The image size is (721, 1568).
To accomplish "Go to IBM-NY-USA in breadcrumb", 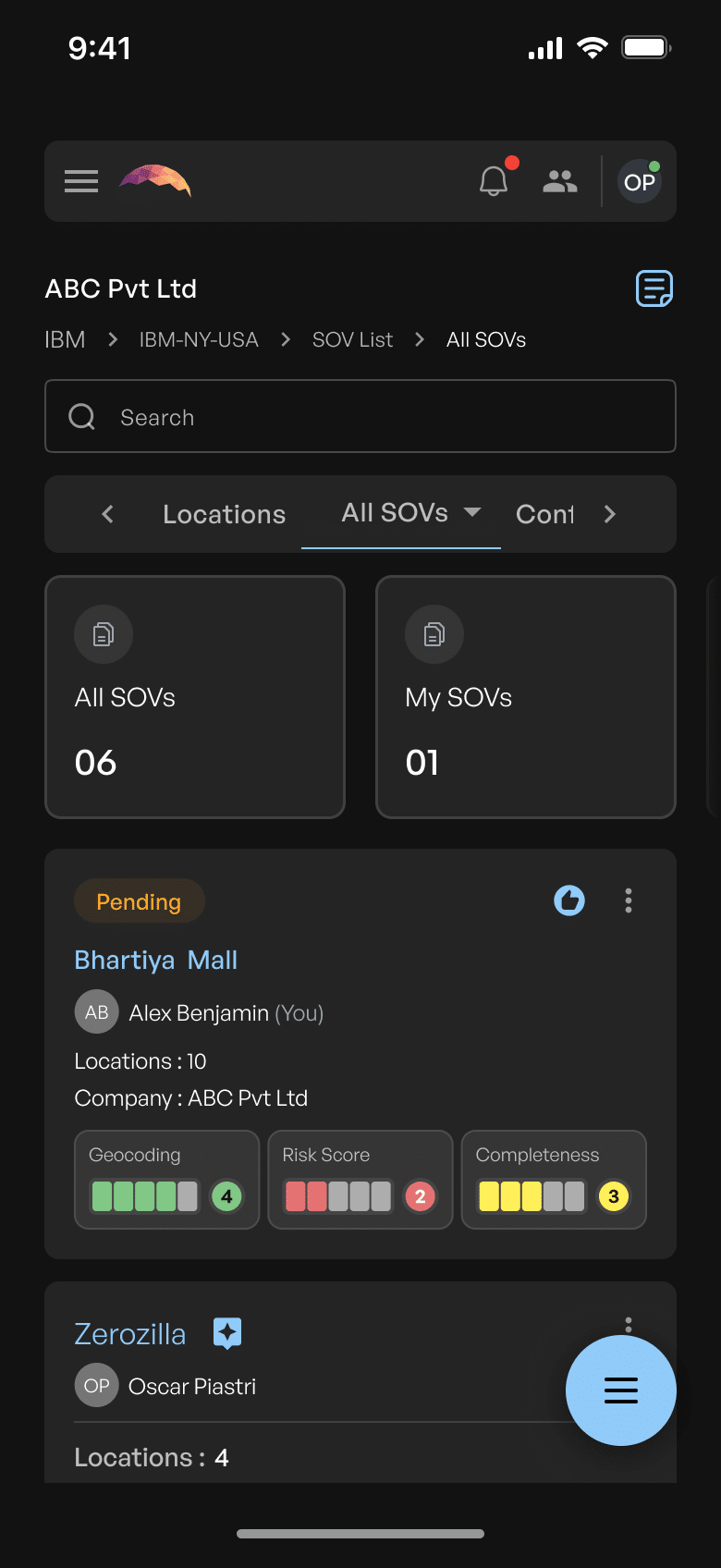I will (x=199, y=340).
